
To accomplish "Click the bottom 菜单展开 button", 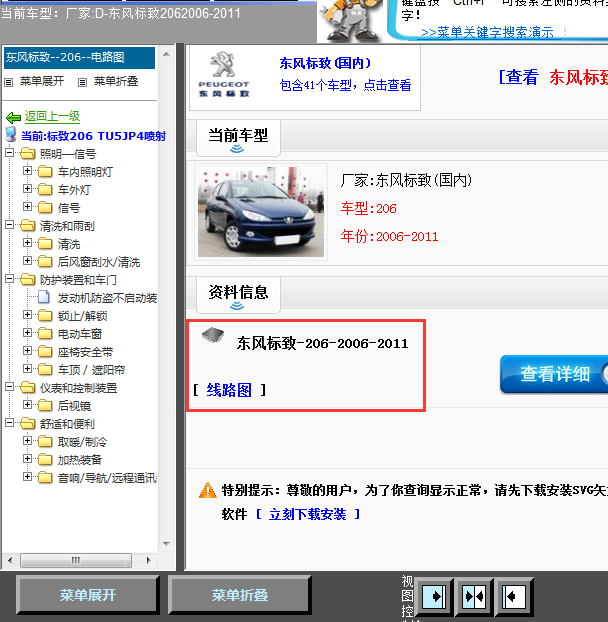I will (88, 595).
